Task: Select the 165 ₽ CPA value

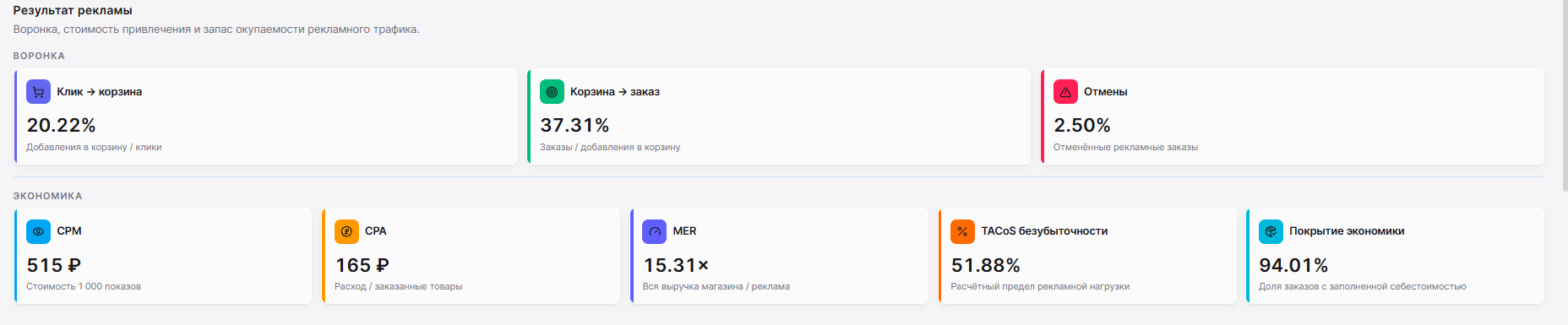Action: 362,265
